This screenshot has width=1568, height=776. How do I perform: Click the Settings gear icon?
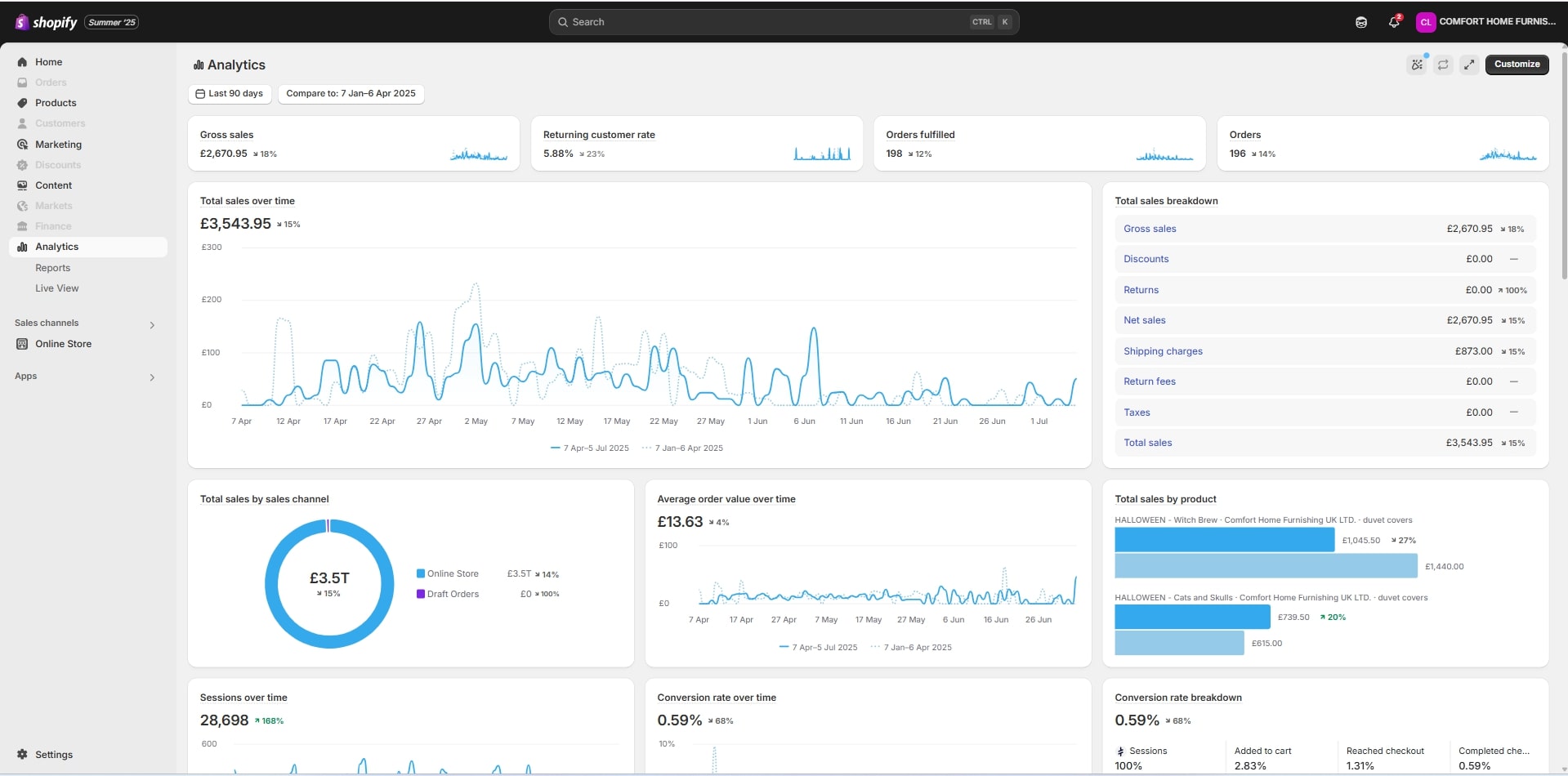point(22,755)
